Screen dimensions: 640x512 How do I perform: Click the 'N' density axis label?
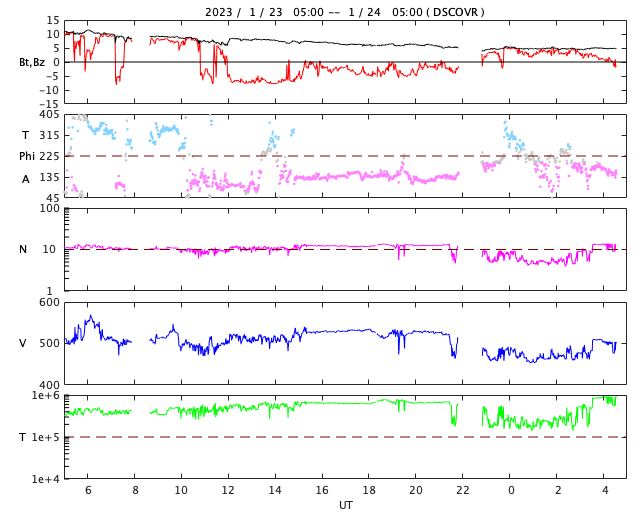pyautogui.click(x=23, y=249)
